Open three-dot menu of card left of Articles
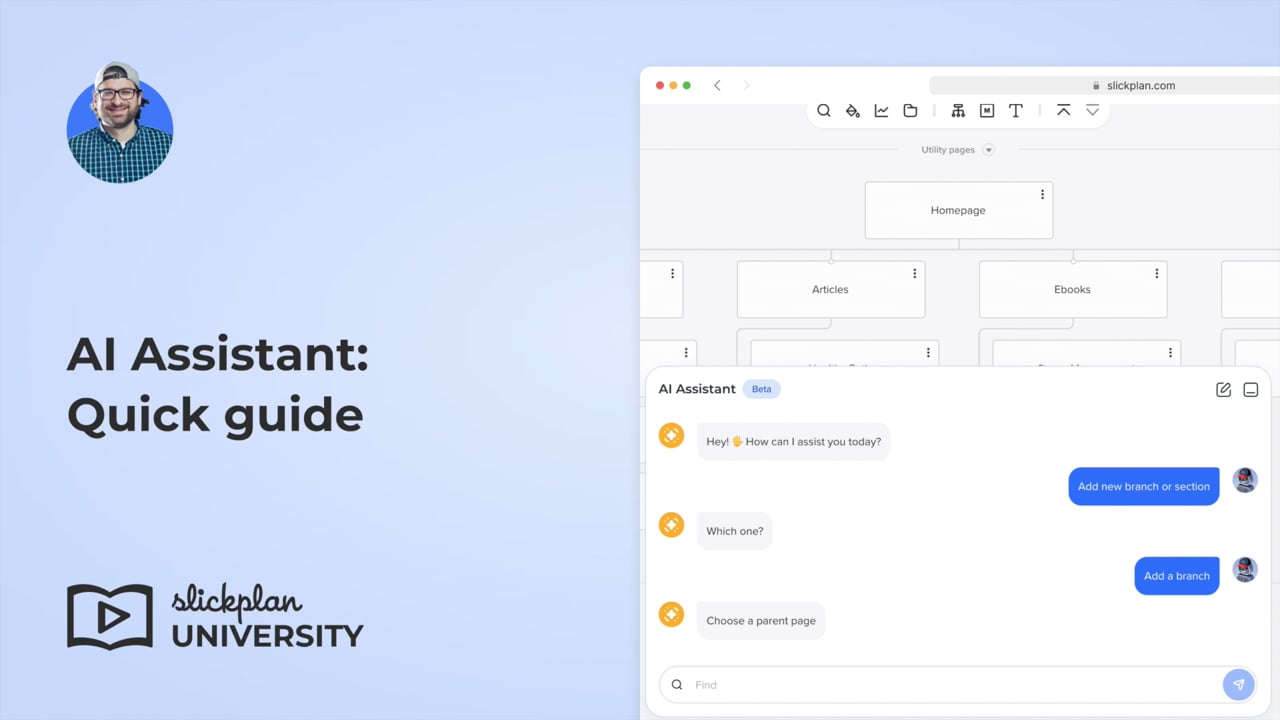This screenshot has height=720, width=1280. point(672,274)
